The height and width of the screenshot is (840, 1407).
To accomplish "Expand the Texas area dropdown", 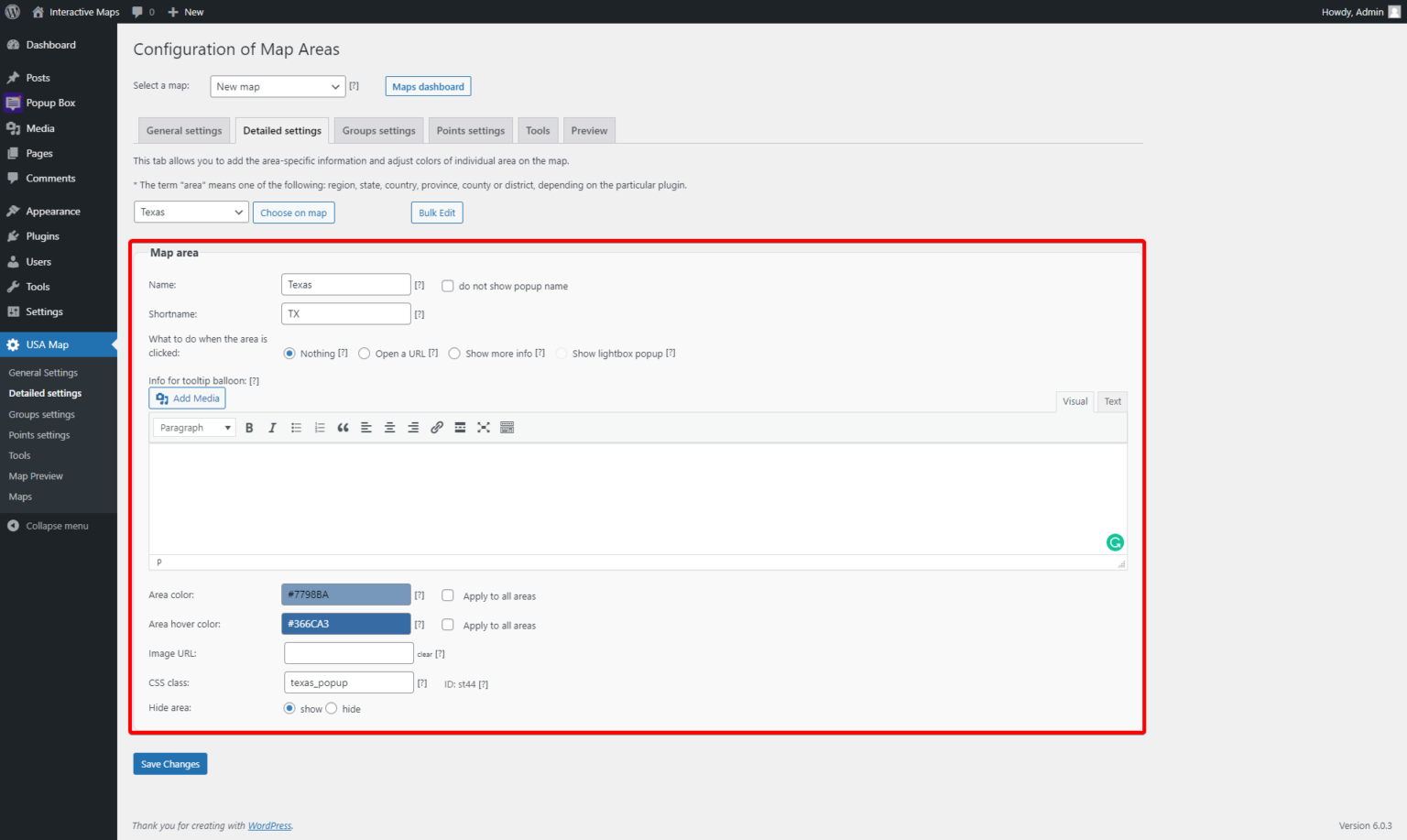I will pyautogui.click(x=191, y=213).
